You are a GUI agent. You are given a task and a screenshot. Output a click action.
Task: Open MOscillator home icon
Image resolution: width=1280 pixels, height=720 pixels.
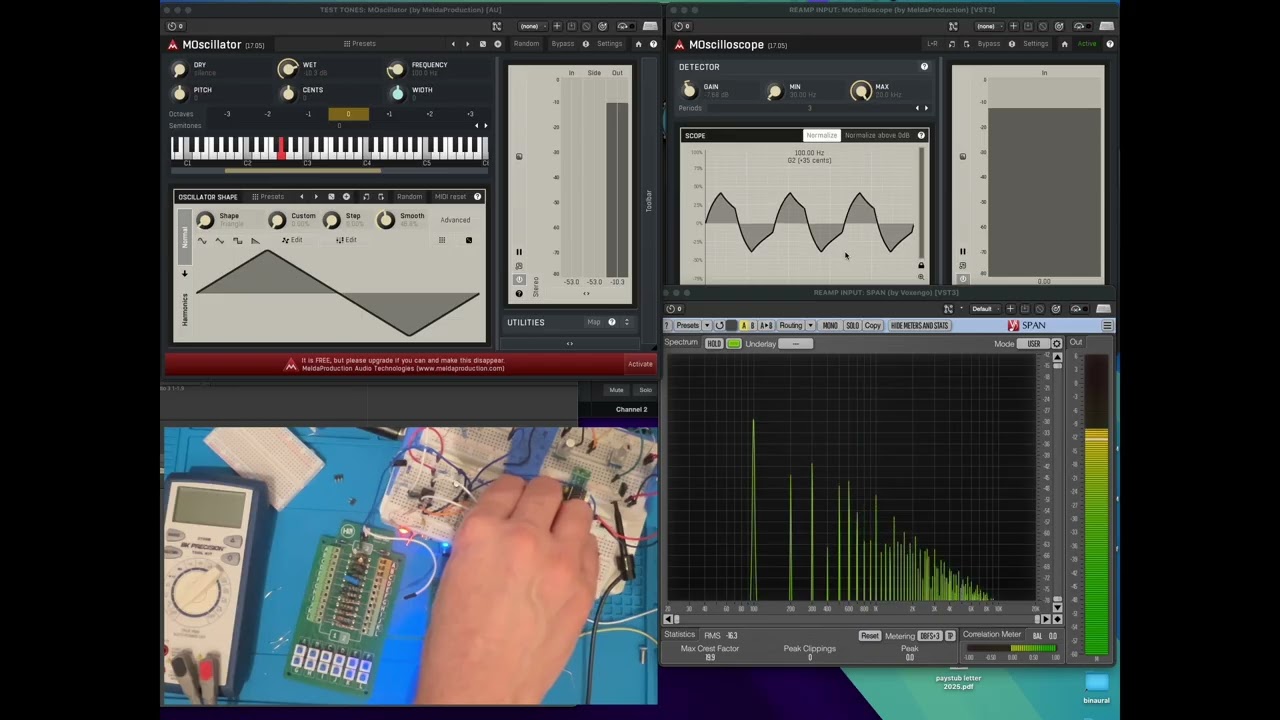click(x=638, y=44)
